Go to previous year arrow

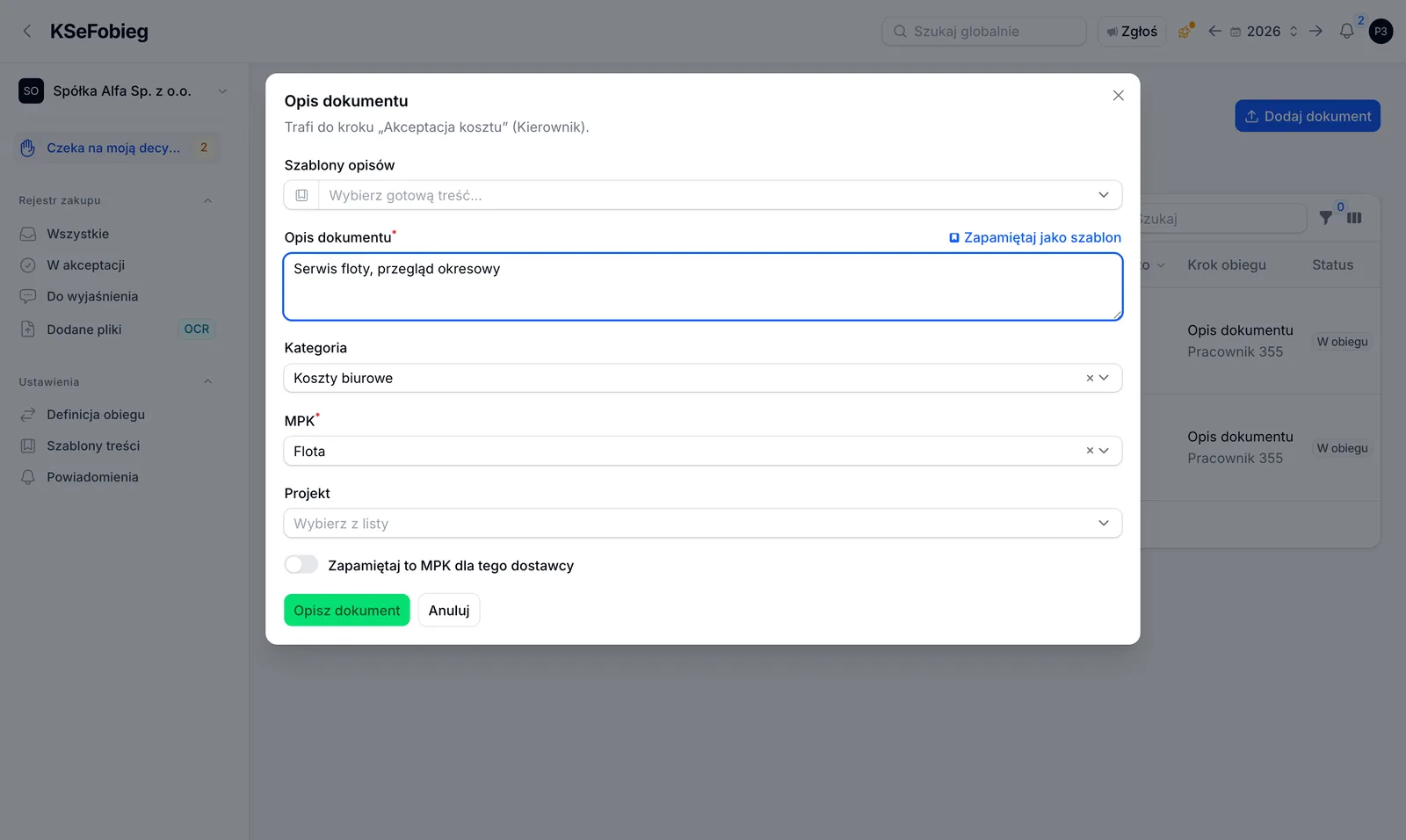pos(1214,32)
